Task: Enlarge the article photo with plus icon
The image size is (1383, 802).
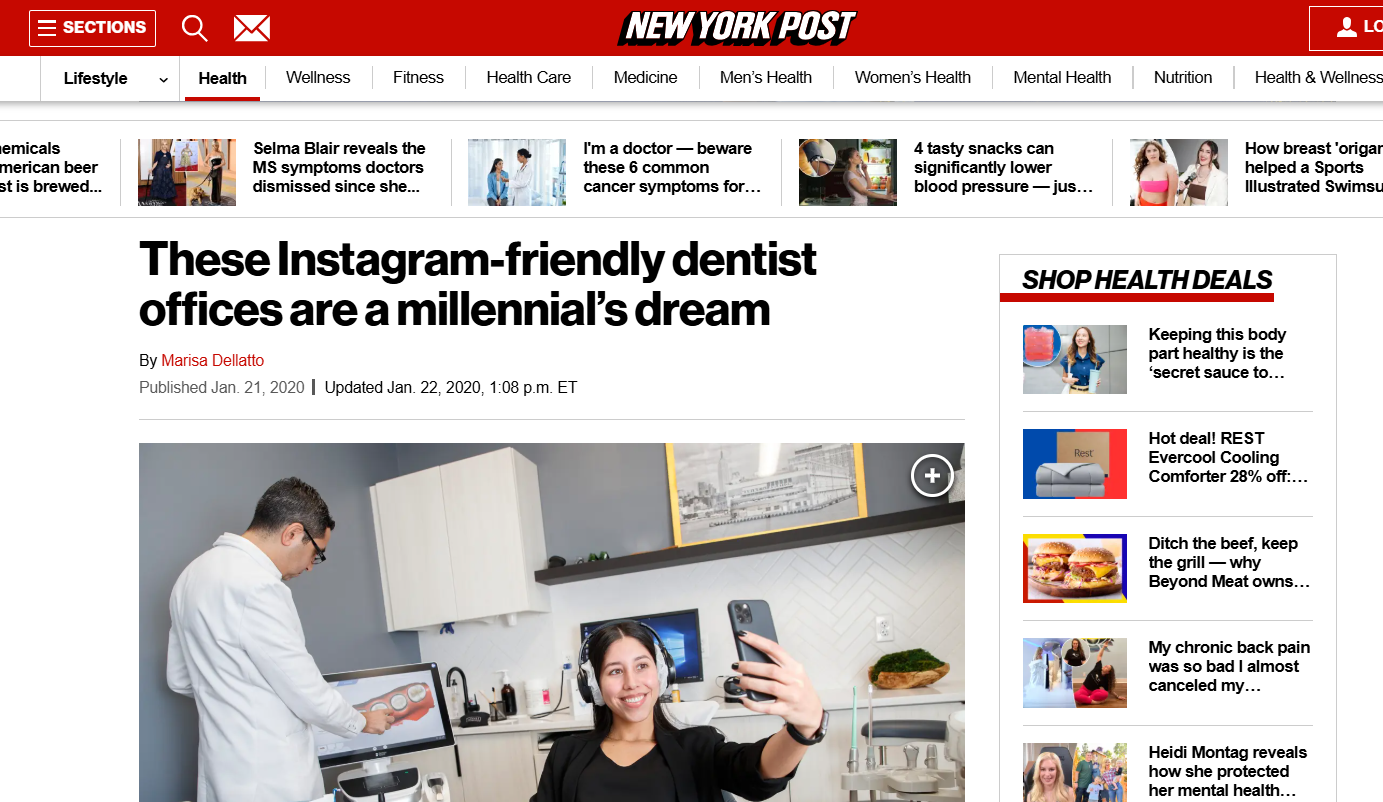Action: click(x=932, y=477)
